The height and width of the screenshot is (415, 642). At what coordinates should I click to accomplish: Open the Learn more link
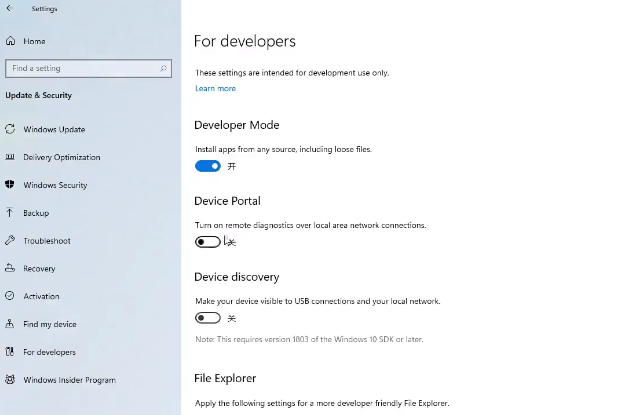215,88
